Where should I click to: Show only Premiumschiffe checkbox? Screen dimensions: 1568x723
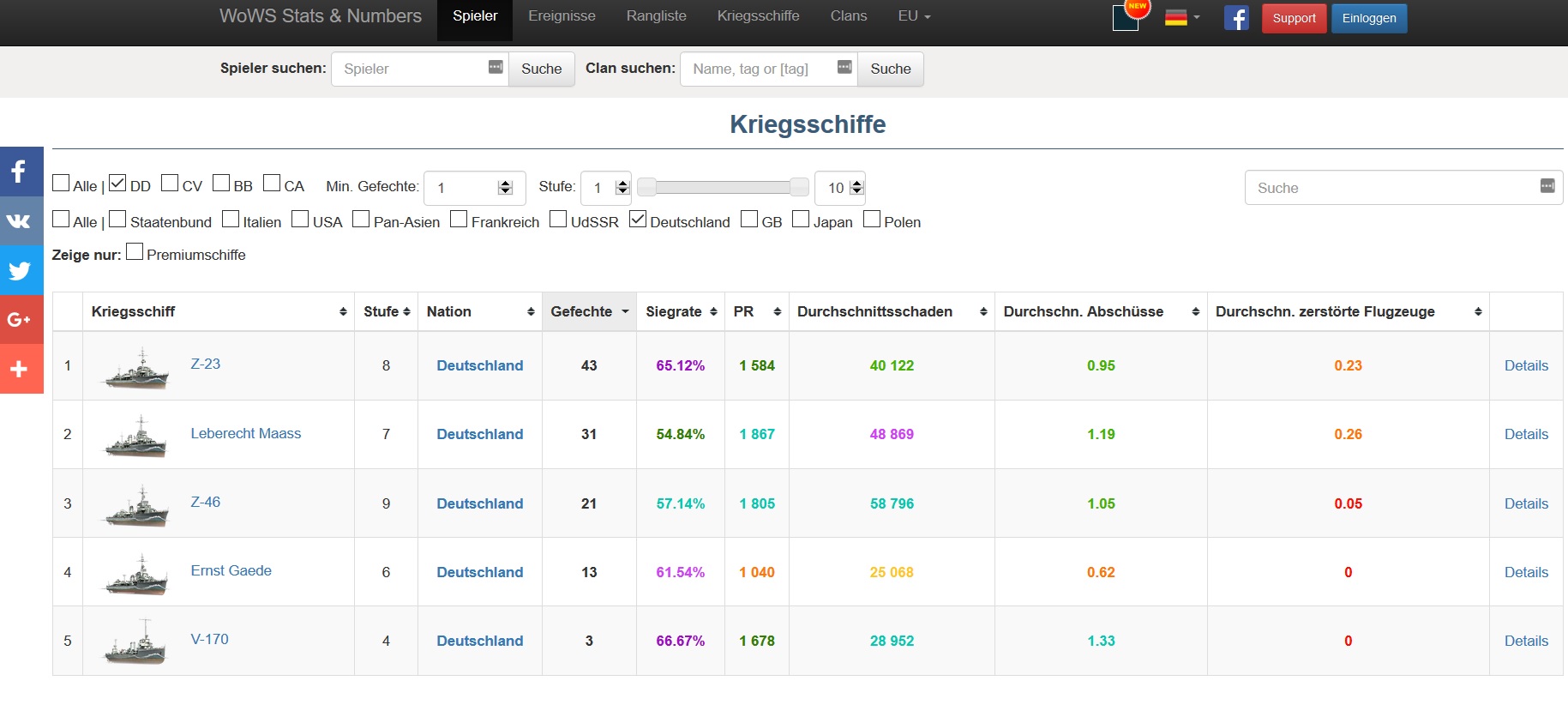click(135, 251)
